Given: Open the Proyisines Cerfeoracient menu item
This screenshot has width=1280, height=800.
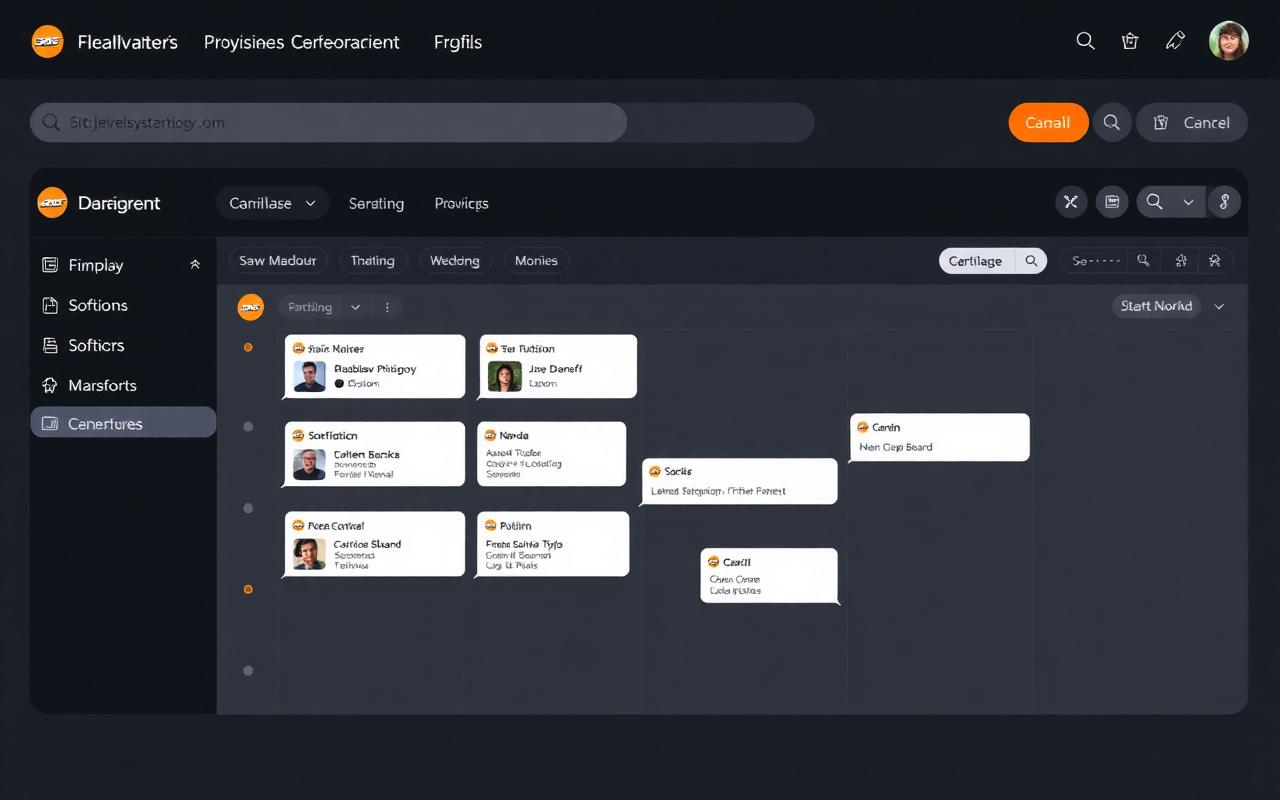Looking at the screenshot, I should pos(301,42).
